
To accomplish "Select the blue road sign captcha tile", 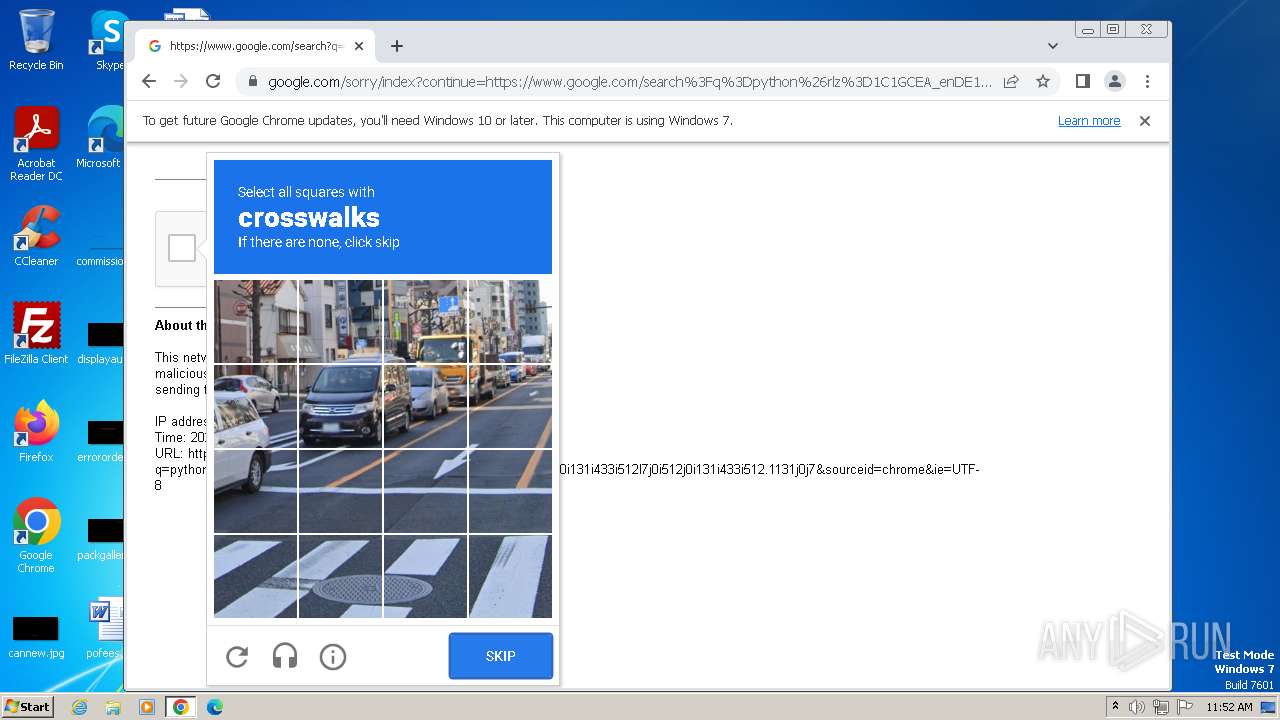I will [x=425, y=321].
